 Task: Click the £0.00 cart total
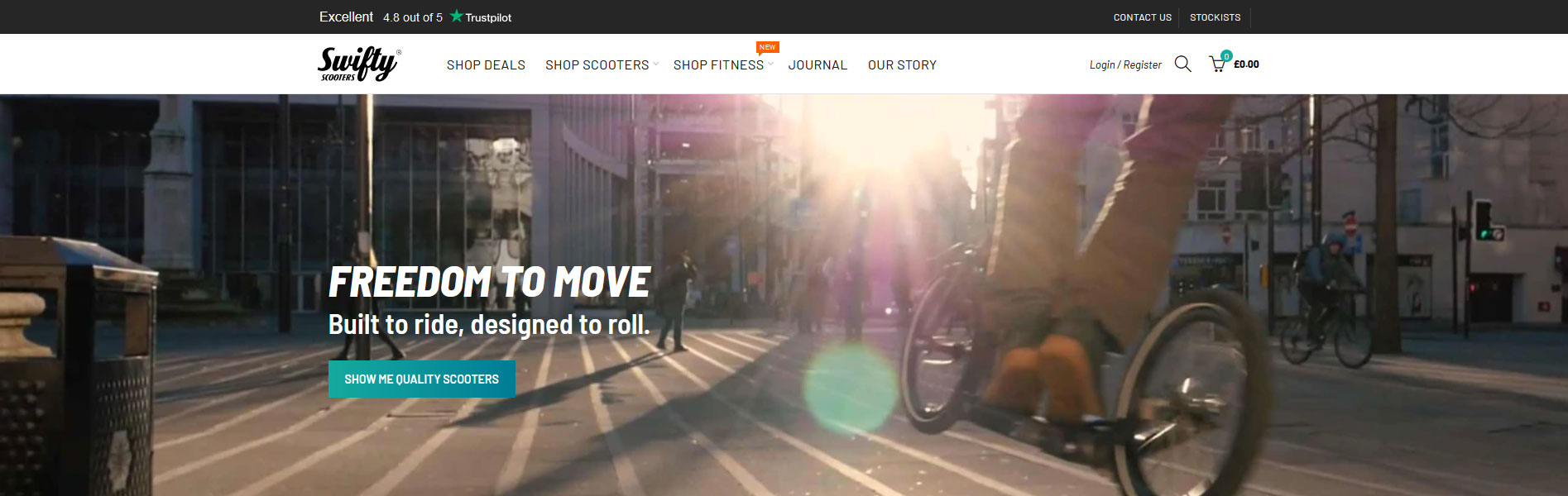pos(1246,64)
